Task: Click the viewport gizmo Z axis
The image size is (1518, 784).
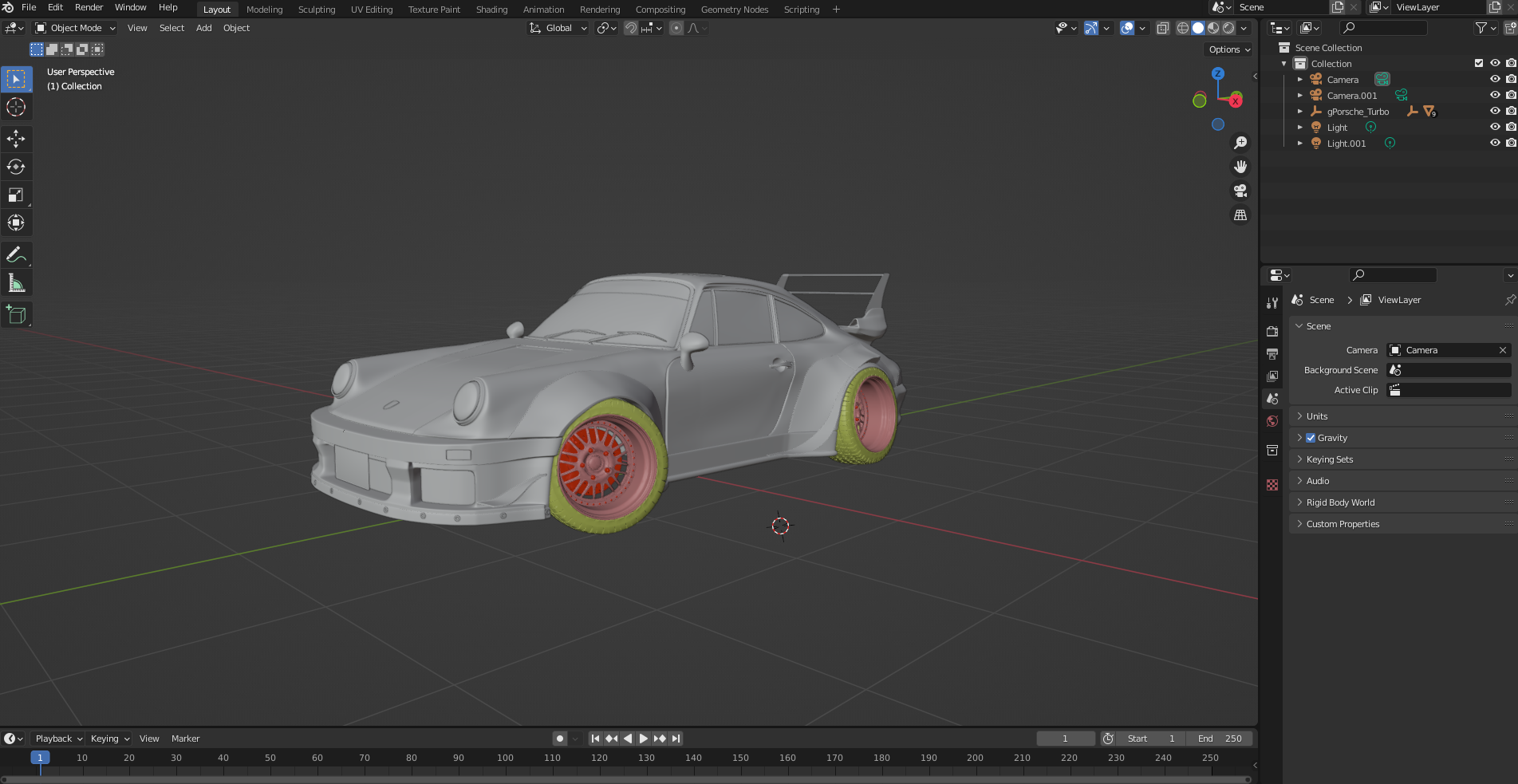Action: pos(1217,73)
